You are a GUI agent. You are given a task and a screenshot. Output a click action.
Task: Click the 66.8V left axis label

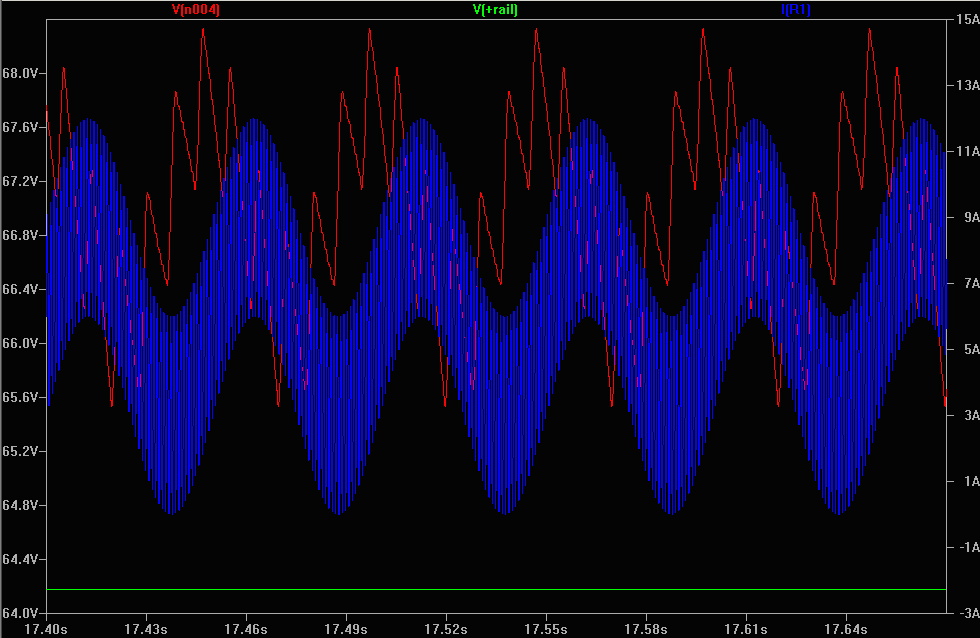tap(20, 236)
